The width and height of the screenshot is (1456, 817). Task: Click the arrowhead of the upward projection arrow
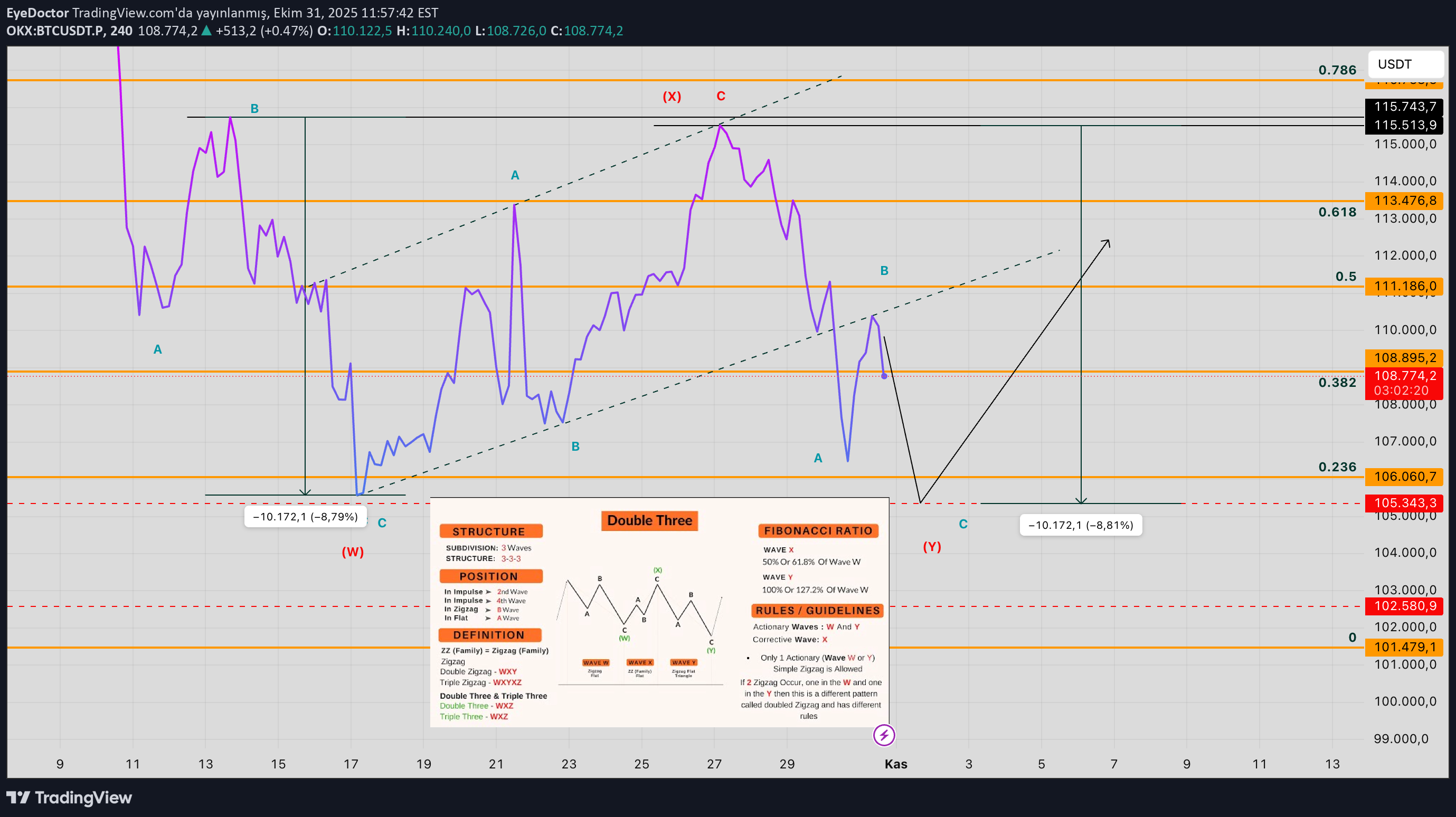click(1107, 242)
